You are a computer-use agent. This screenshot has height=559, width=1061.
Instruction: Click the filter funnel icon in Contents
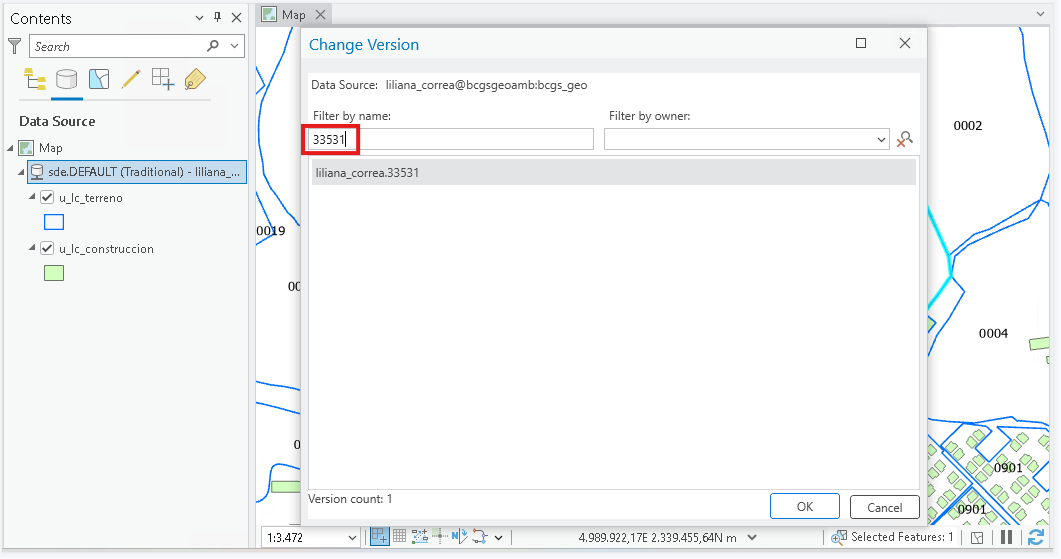coord(14,46)
